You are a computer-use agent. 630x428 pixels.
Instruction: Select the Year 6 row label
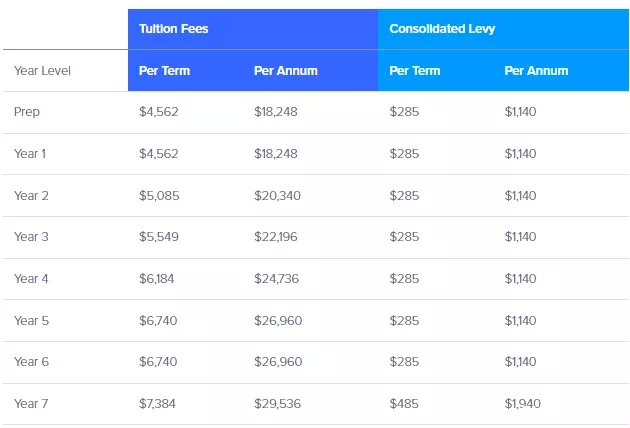(x=31, y=362)
